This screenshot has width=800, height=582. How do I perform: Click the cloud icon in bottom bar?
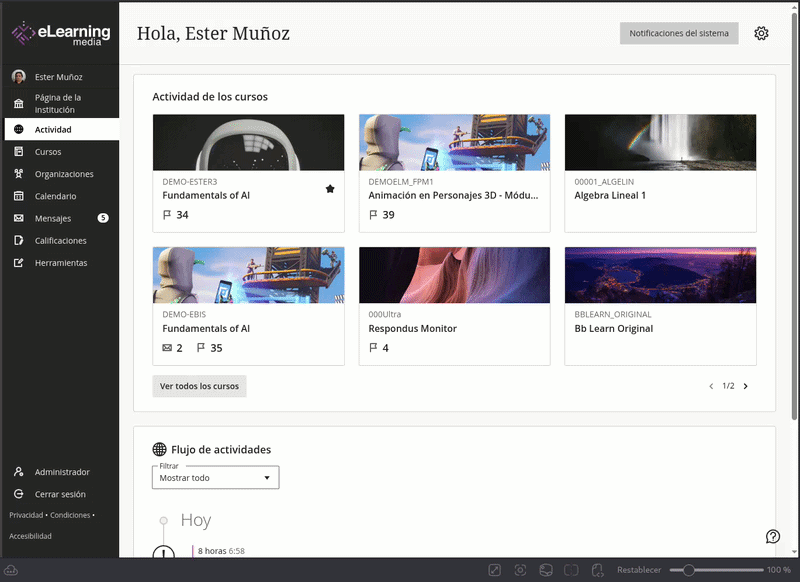[x=11, y=570]
